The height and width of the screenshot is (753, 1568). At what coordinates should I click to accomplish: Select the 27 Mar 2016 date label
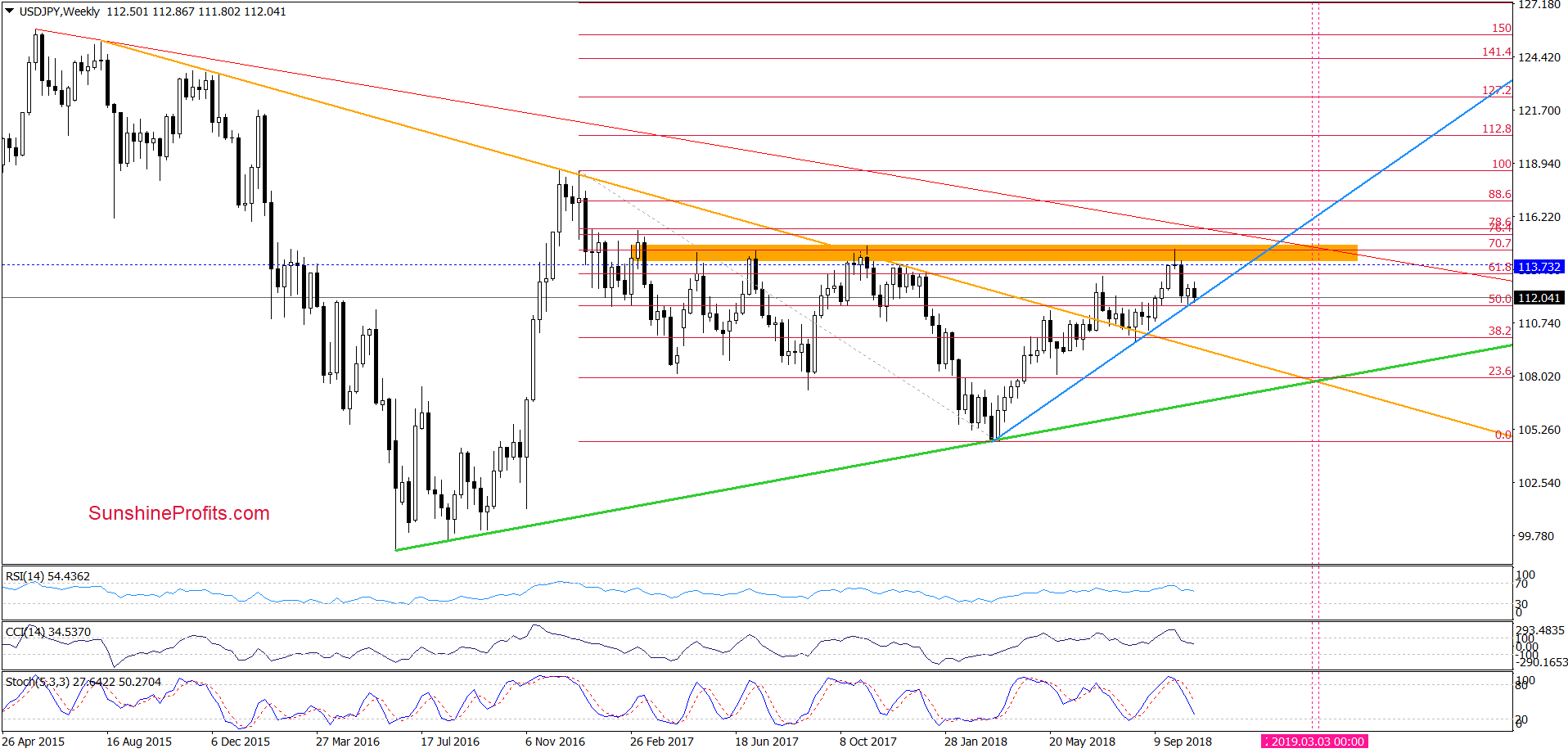pyautogui.click(x=348, y=742)
